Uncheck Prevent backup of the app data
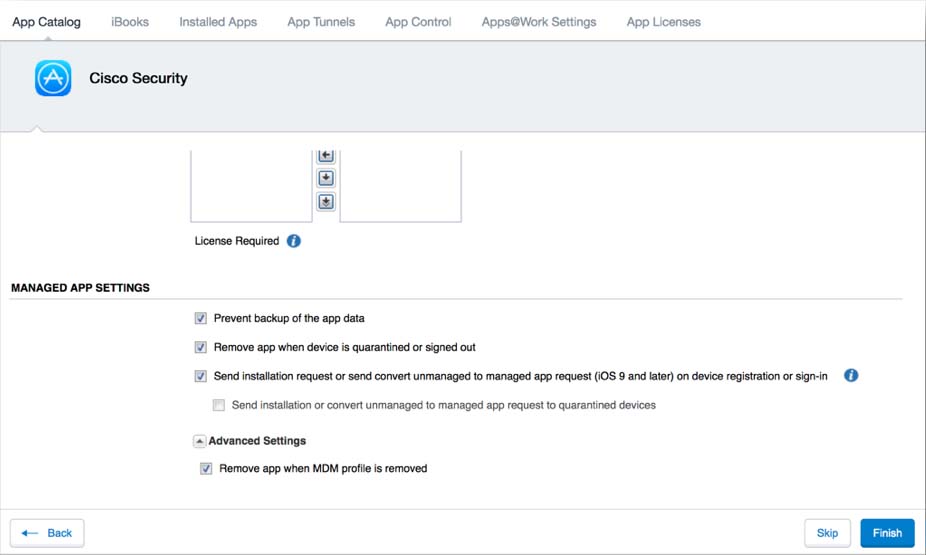926x555 pixels. [x=201, y=318]
